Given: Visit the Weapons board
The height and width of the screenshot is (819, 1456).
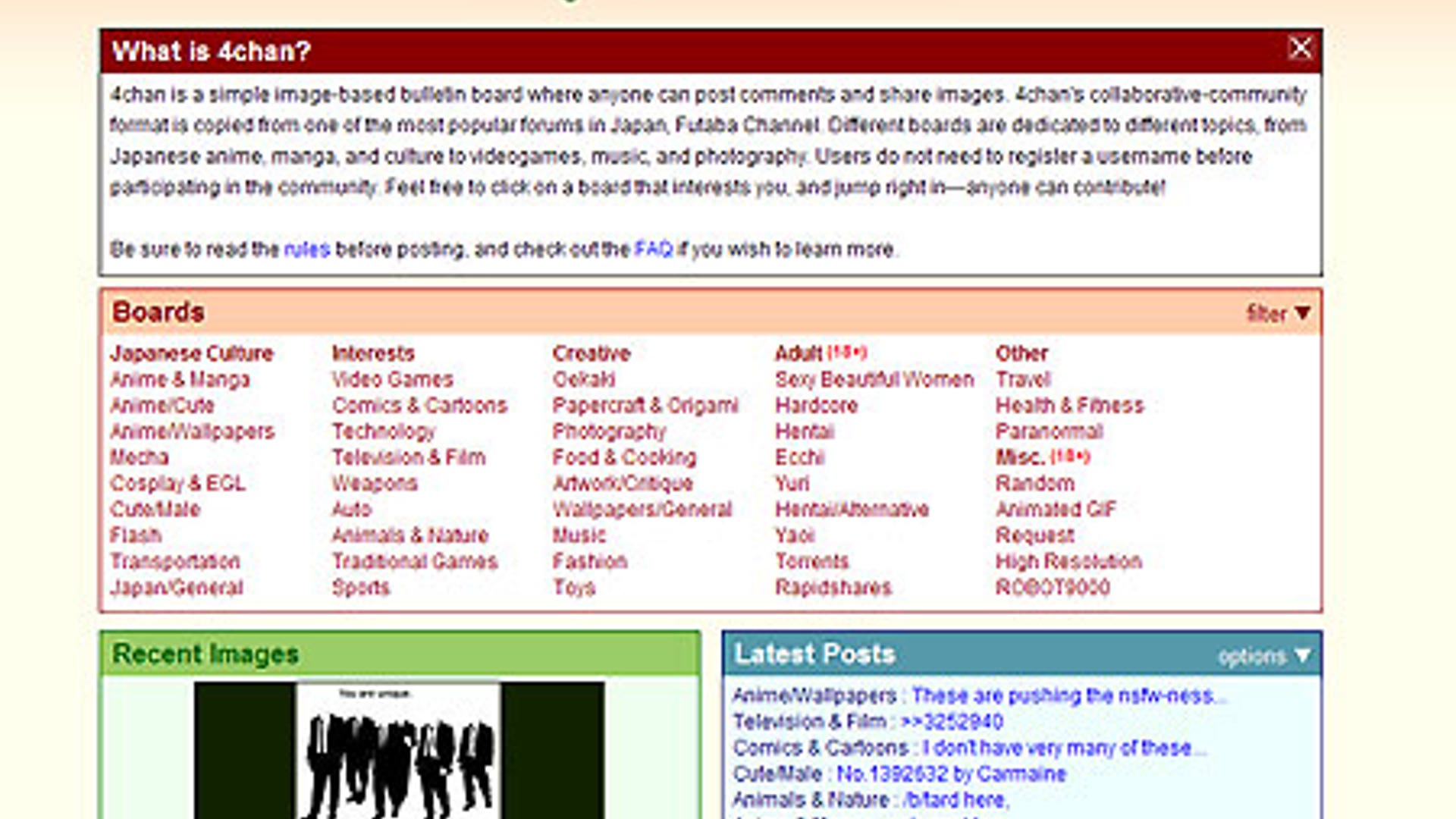Looking at the screenshot, I should [x=375, y=483].
